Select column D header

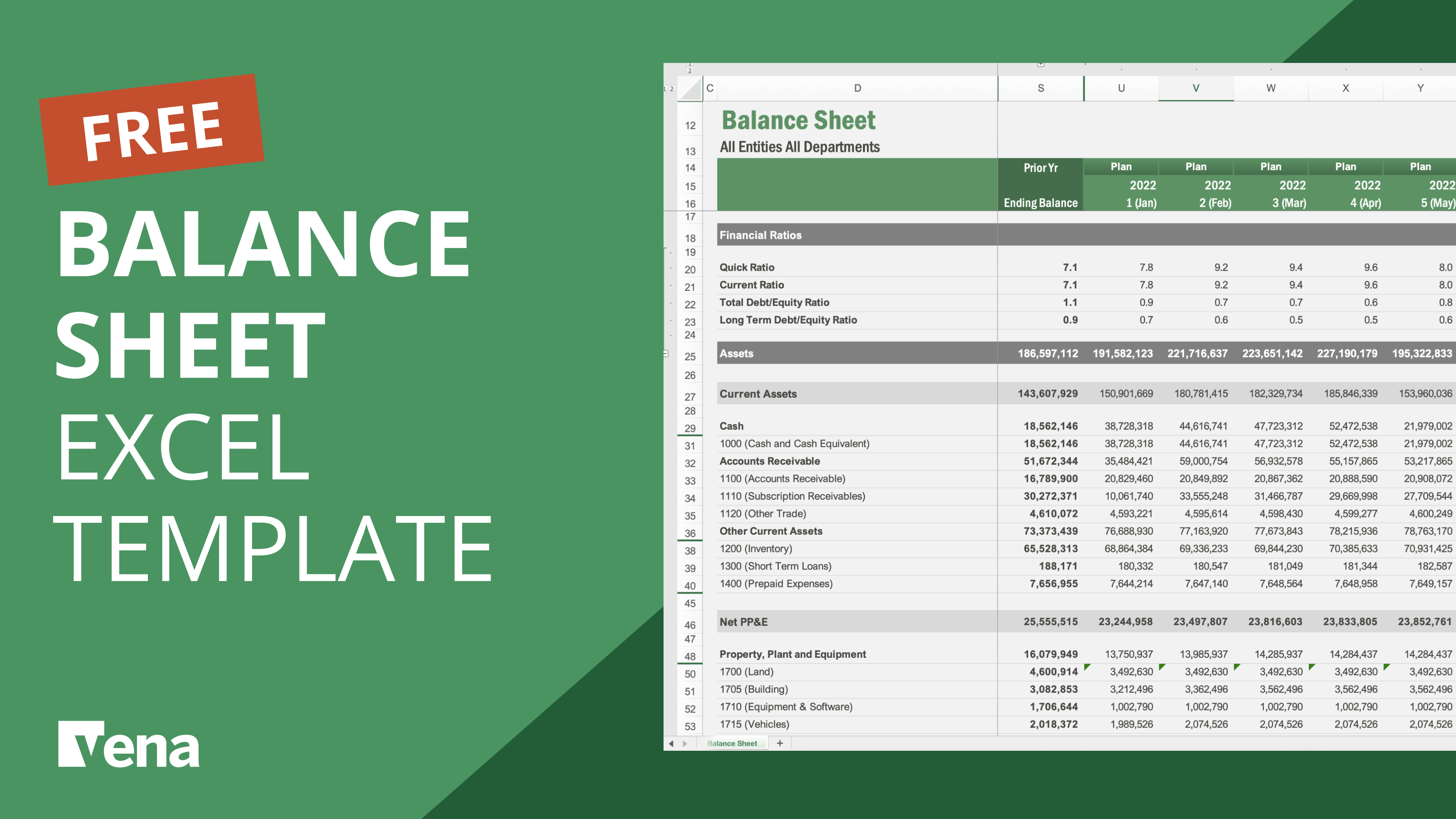point(857,88)
